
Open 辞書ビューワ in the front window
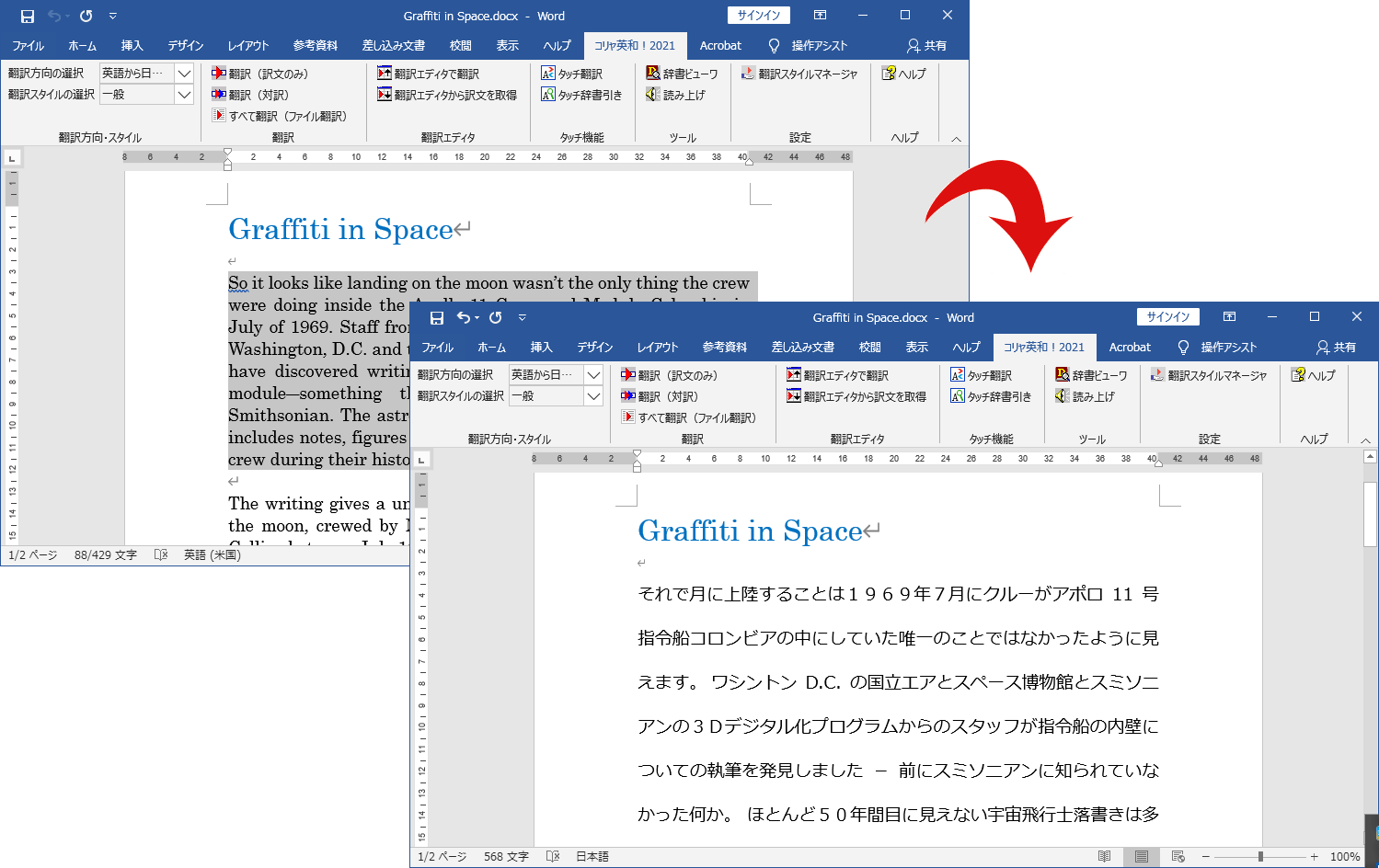coord(1091,375)
